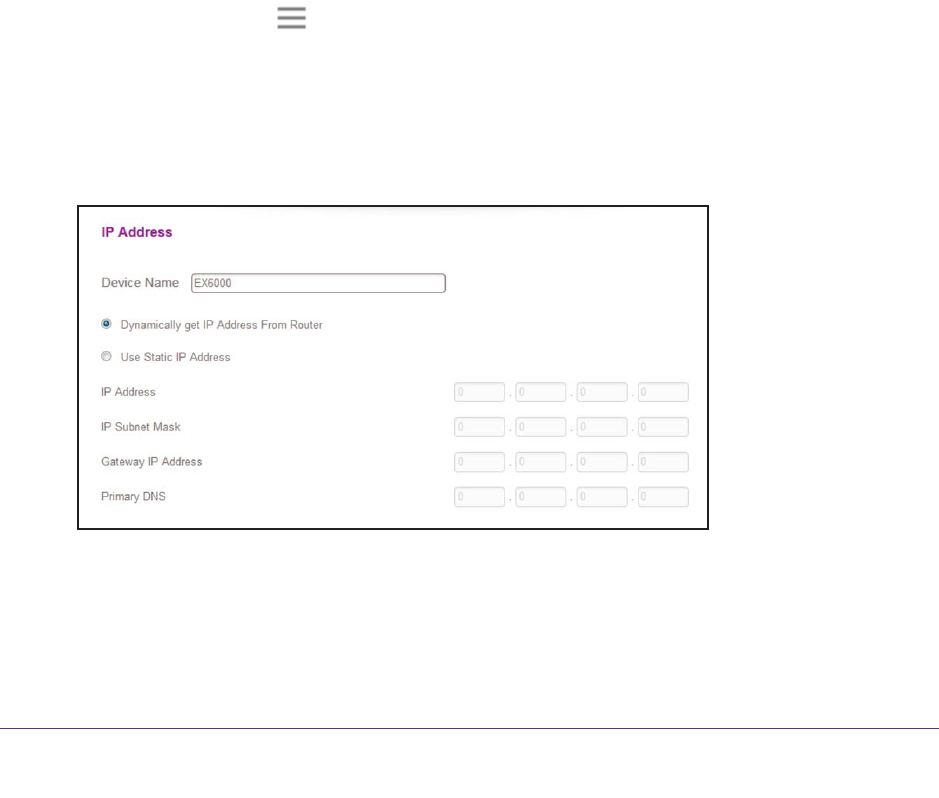Click second octet of IP Address field

541,392
